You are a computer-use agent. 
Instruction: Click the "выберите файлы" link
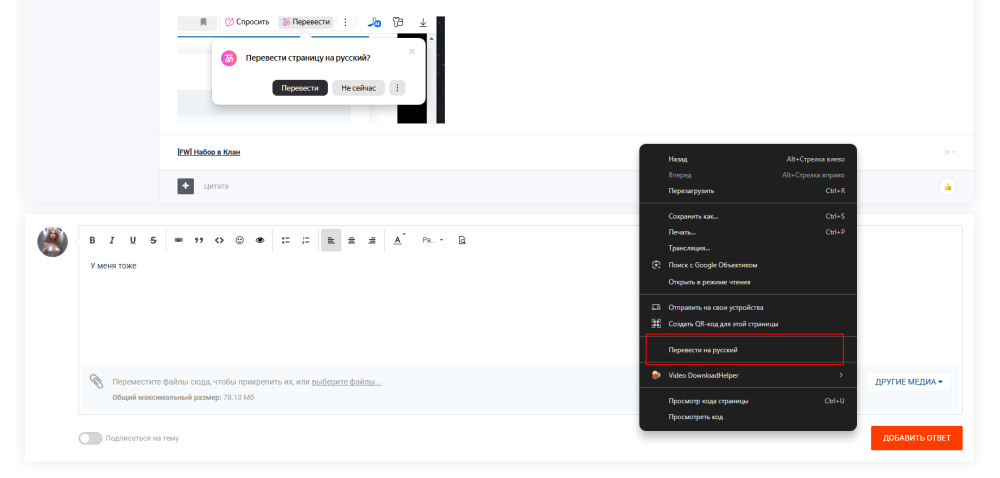(x=346, y=382)
